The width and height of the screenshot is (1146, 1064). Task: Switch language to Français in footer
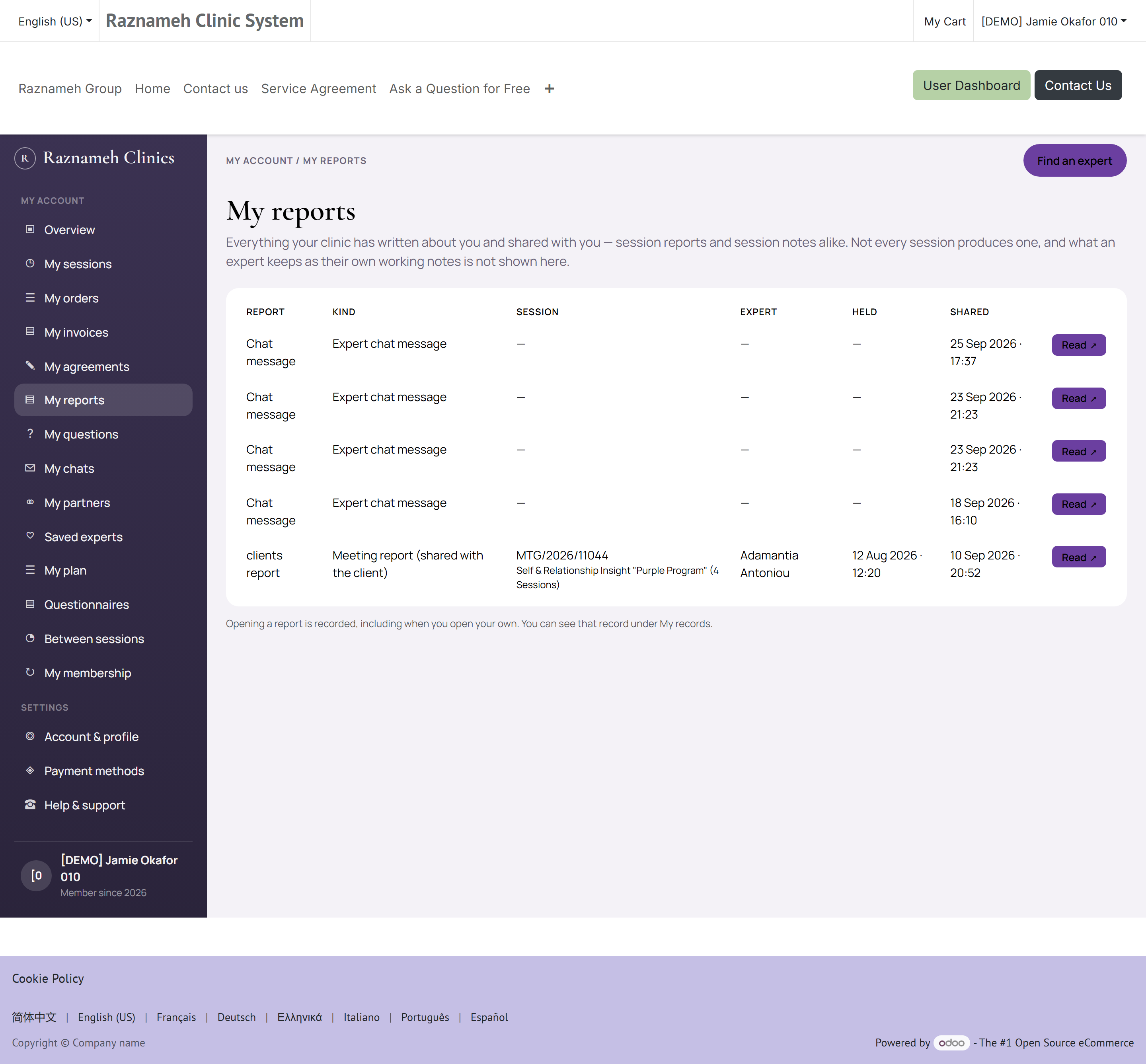click(x=176, y=1017)
